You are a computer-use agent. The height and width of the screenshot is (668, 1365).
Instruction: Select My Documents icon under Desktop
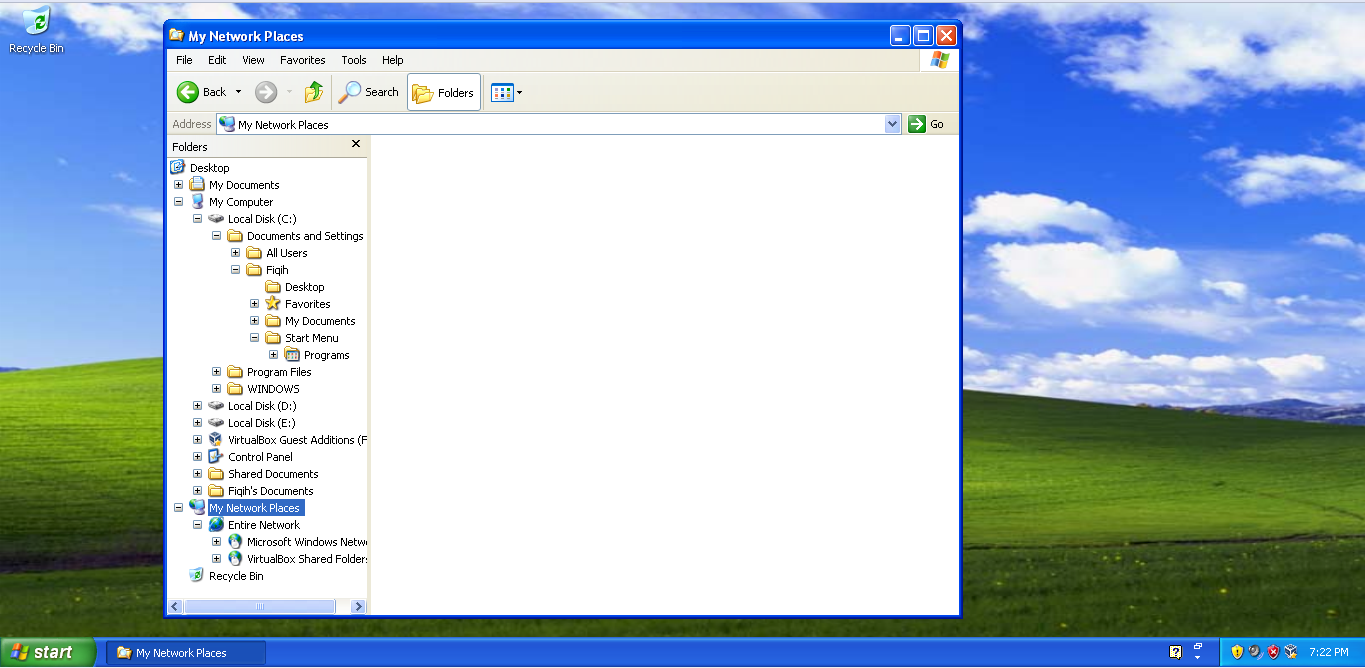[x=197, y=185]
